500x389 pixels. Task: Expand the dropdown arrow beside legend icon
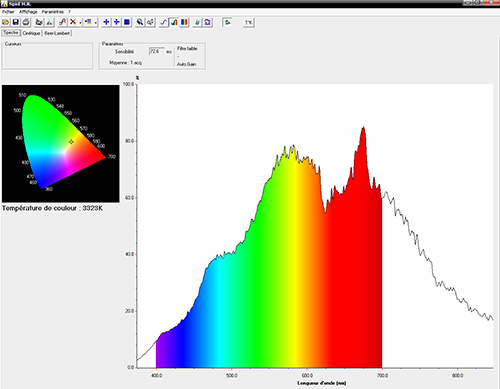(96, 23)
